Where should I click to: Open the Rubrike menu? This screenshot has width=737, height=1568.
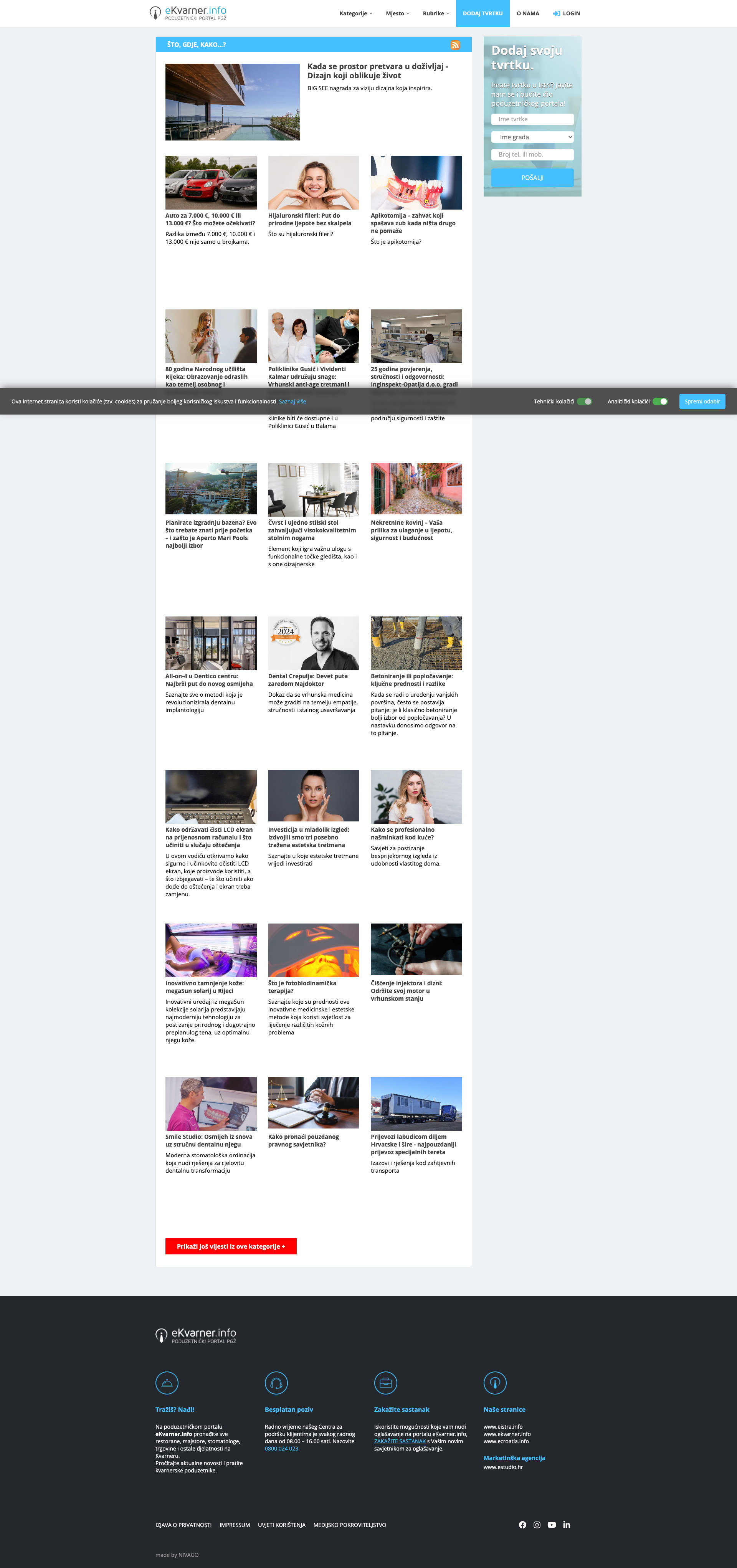point(436,13)
